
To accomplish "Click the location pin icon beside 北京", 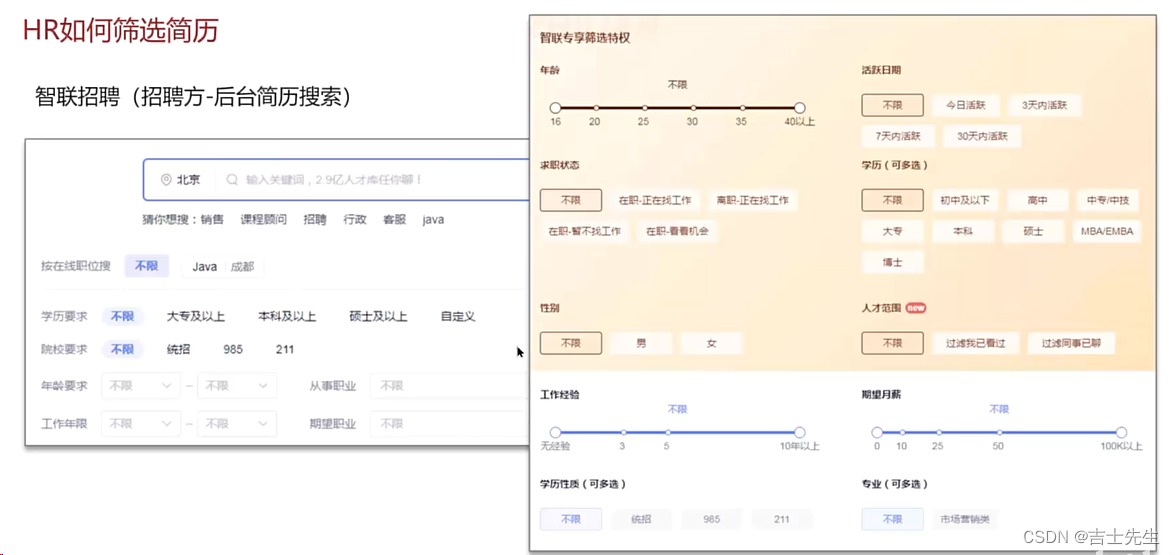I will coord(166,180).
